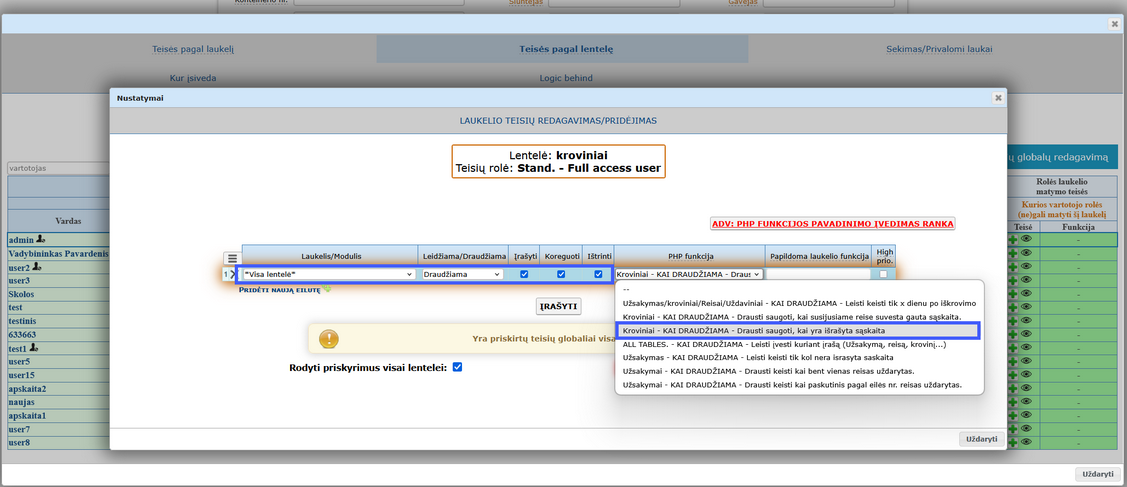The image size is (1127, 487).
Task: Click the green plus icon in Skolos row
Action: pos(1013,294)
